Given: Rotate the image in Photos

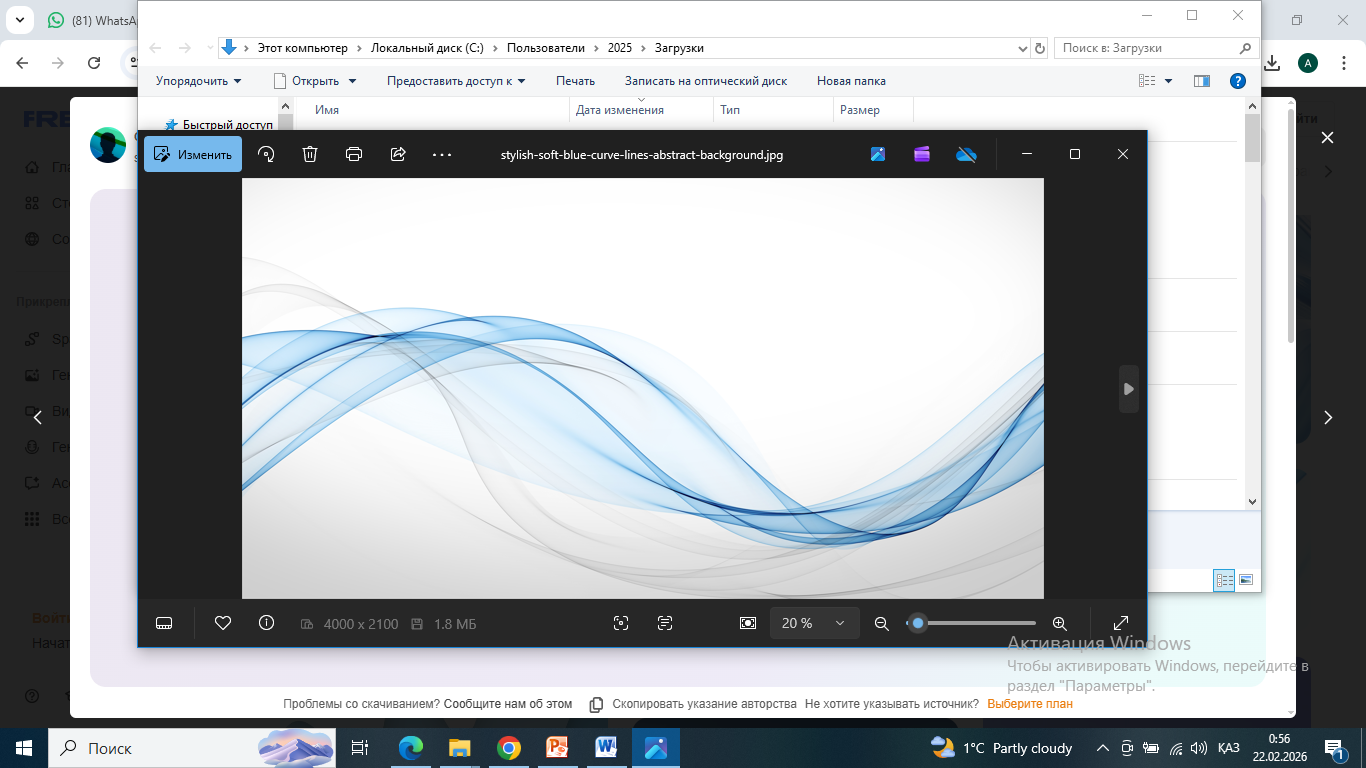Looking at the screenshot, I should (266, 154).
